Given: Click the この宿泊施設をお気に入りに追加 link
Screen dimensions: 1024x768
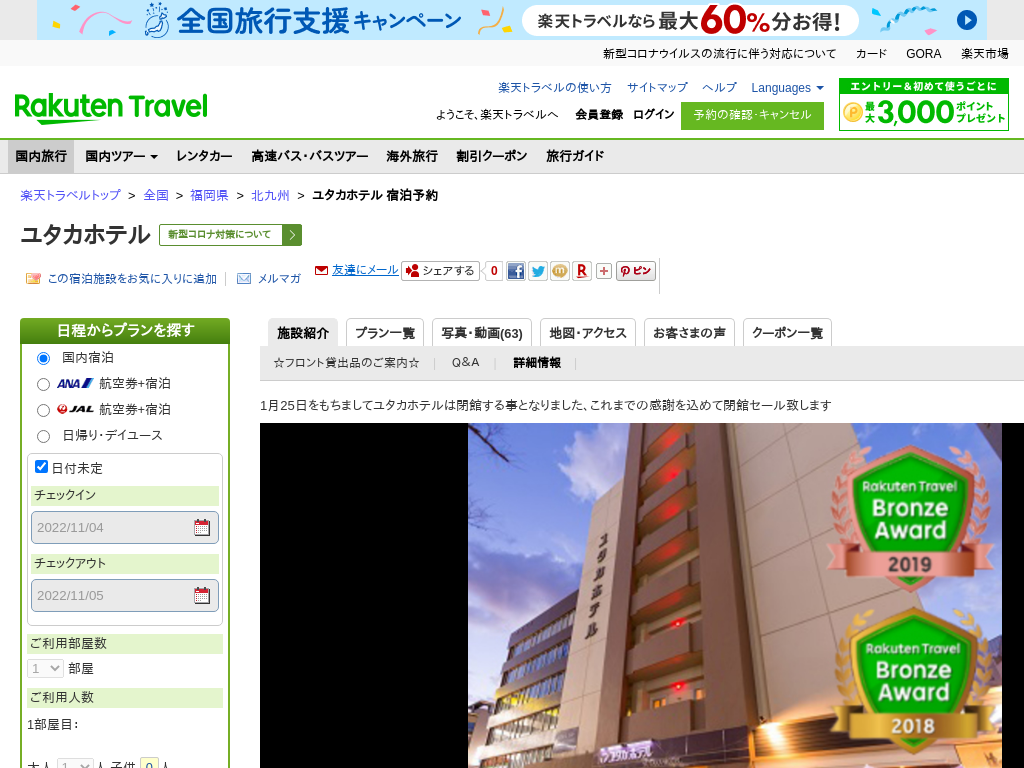Looking at the screenshot, I should 132,279.
